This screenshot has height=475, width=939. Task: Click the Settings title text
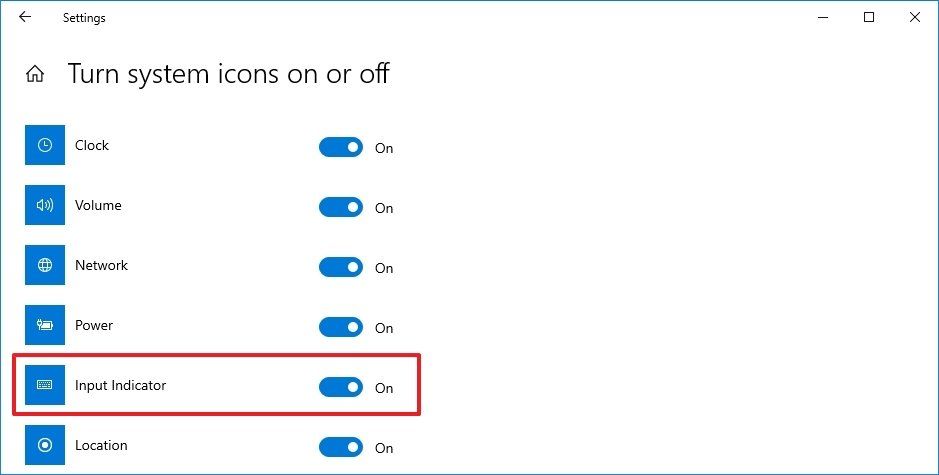pyautogui.click(x=84, y=18)
